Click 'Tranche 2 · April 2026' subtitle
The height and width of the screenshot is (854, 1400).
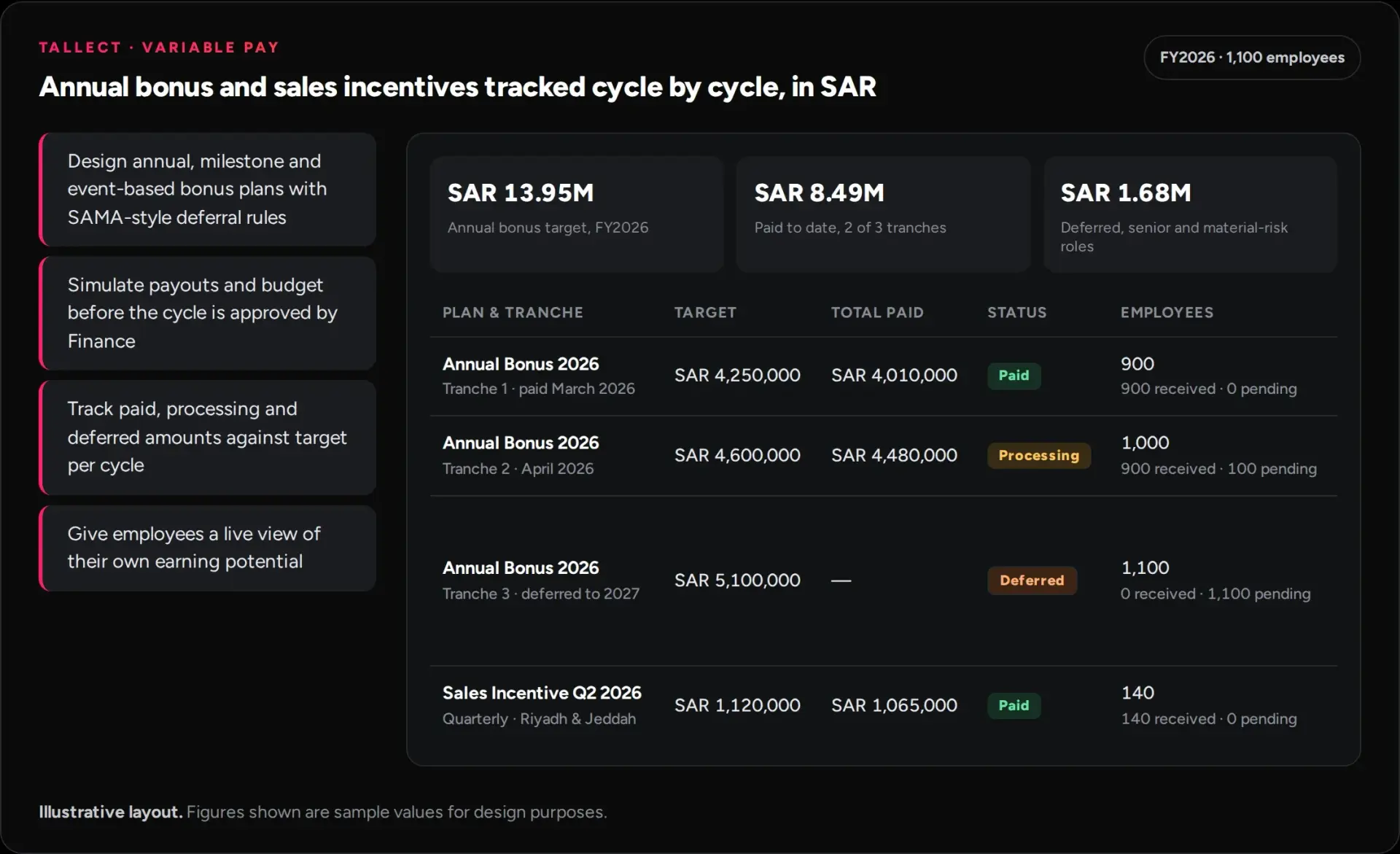click(518, 469)
